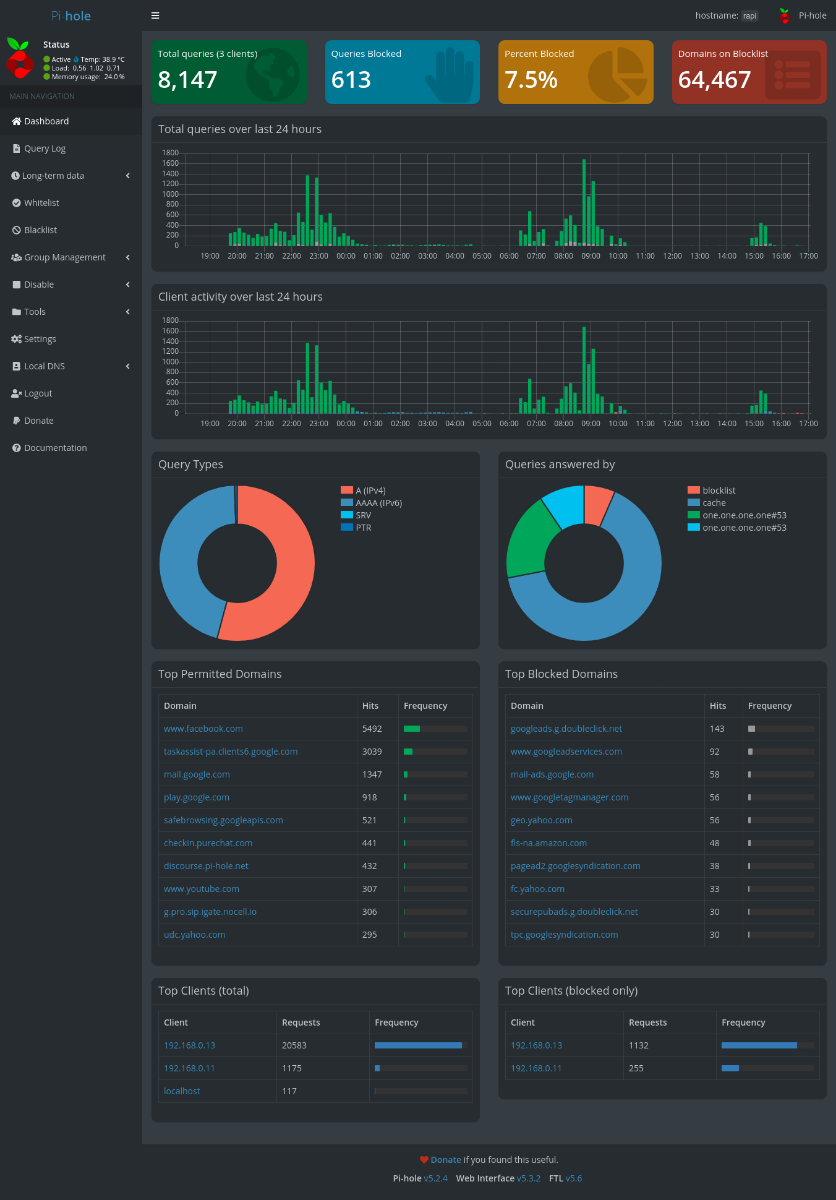Open client 192.168.0.13 in Top Clients (total)
The height and width of the screenshot is (1200, 836).
(x=189, y=1045)
